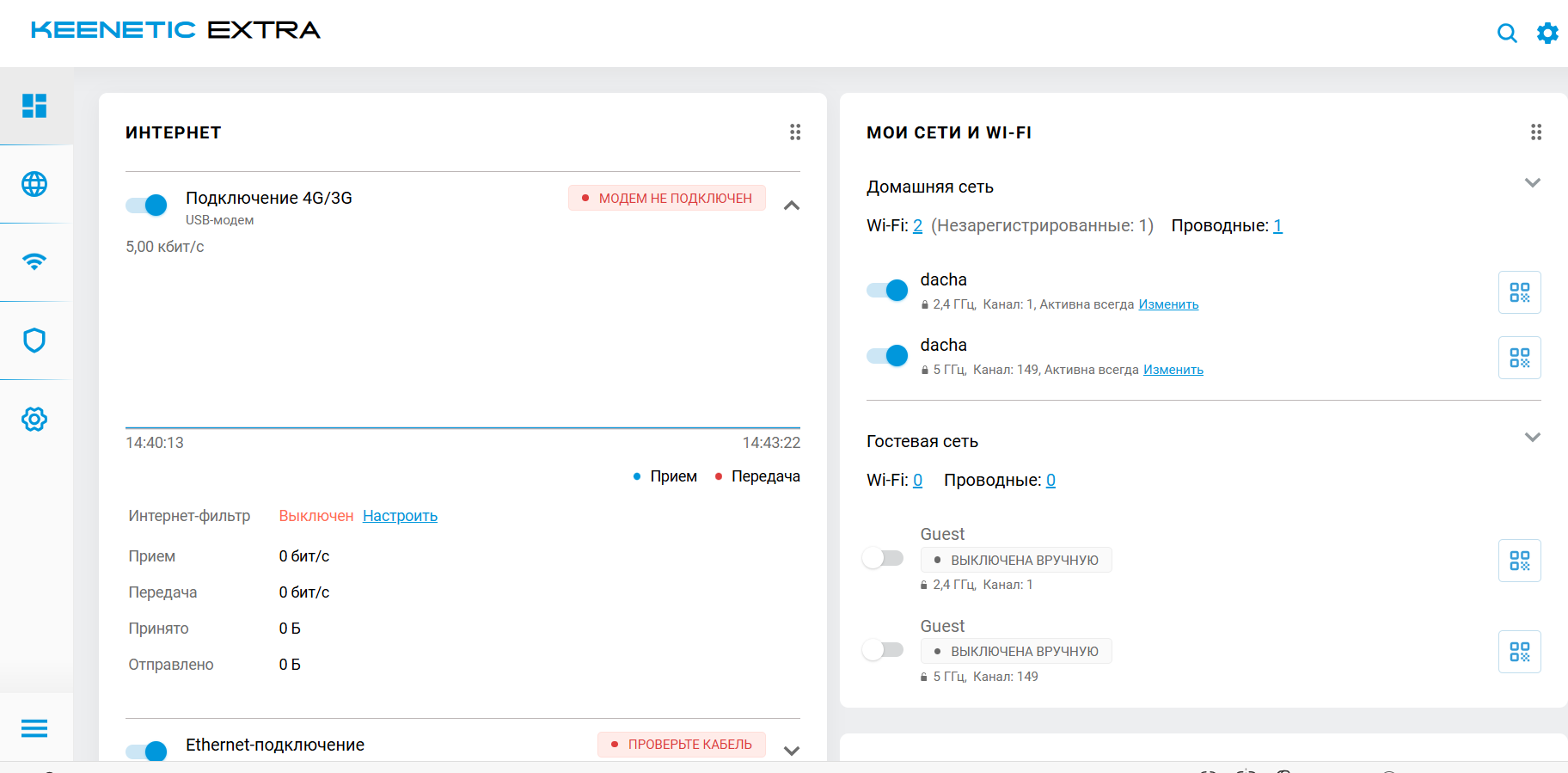Open the header settings gear icon
The height and width of the screenshot is (773, 1568).
[x=1547, y=34]
